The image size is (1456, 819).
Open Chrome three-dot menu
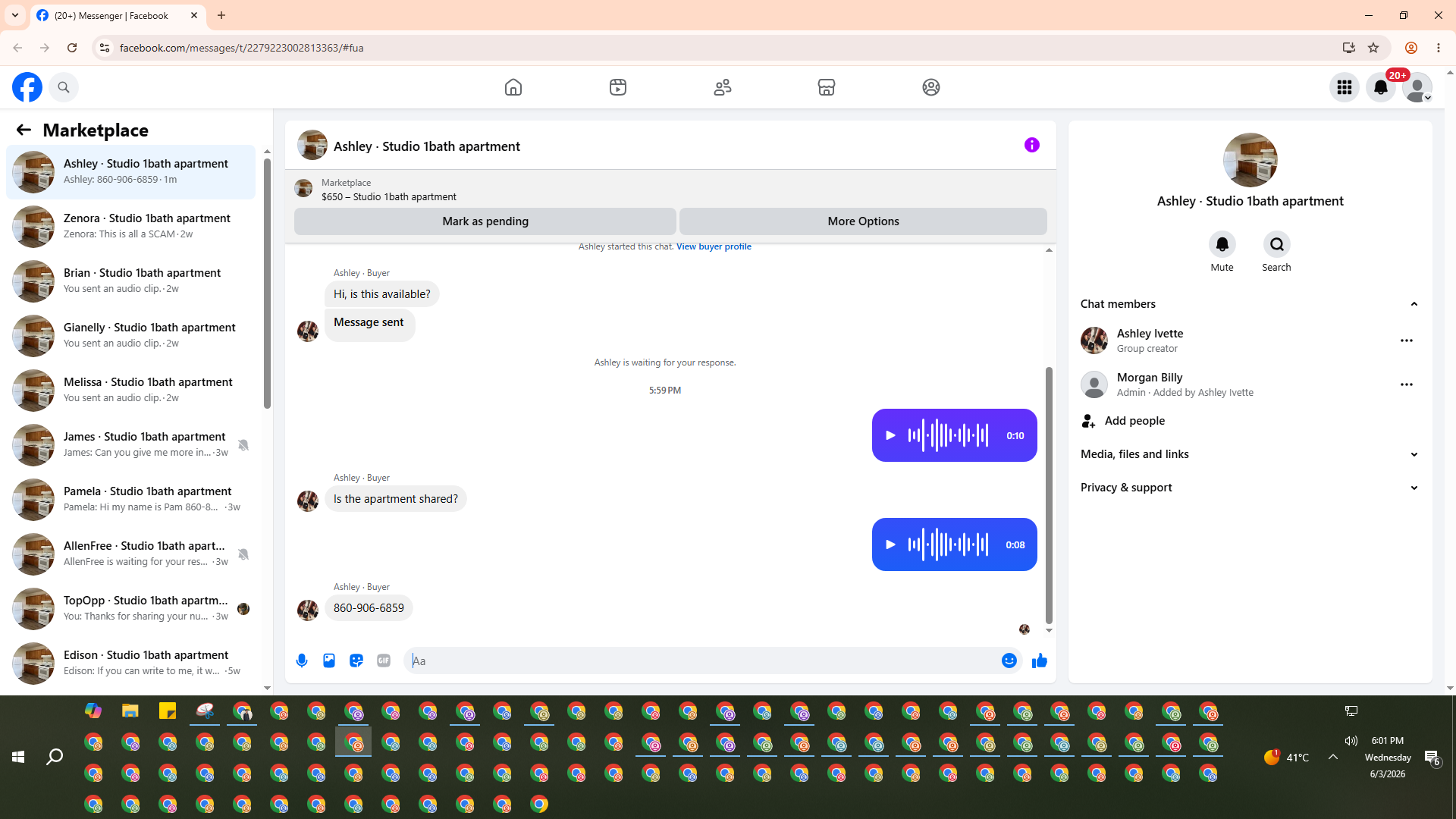(1439, 48)
